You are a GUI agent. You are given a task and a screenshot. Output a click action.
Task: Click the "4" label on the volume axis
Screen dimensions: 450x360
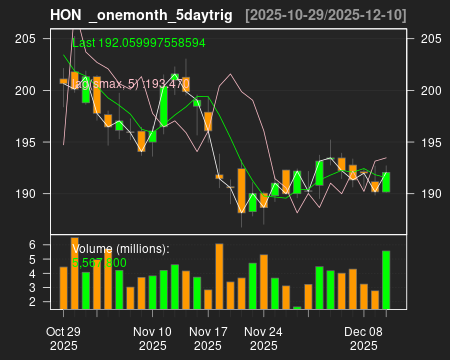tap(32, 273)
